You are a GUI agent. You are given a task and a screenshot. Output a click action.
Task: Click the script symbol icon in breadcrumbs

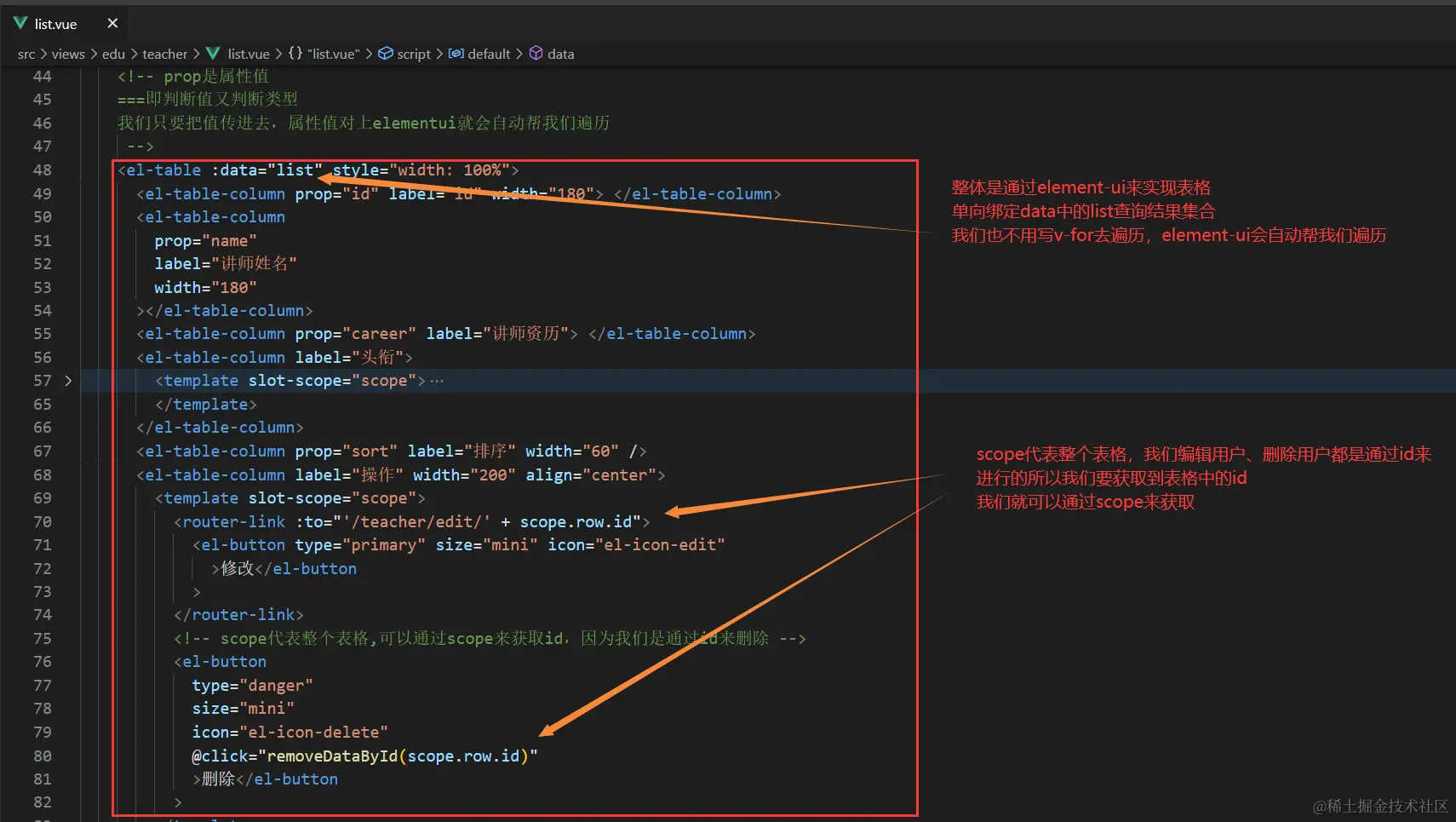(x=386, y=54)
